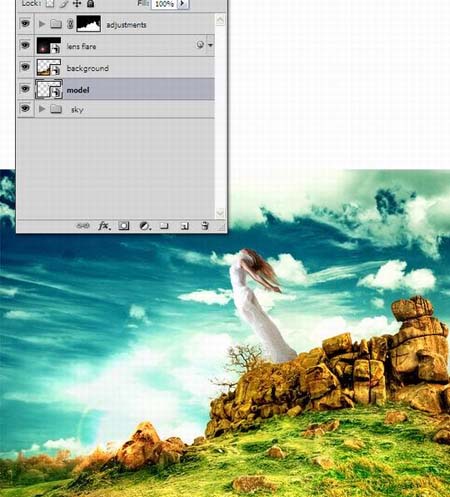
Task: Click the Add layer mask icon
Action: [124, 226]
